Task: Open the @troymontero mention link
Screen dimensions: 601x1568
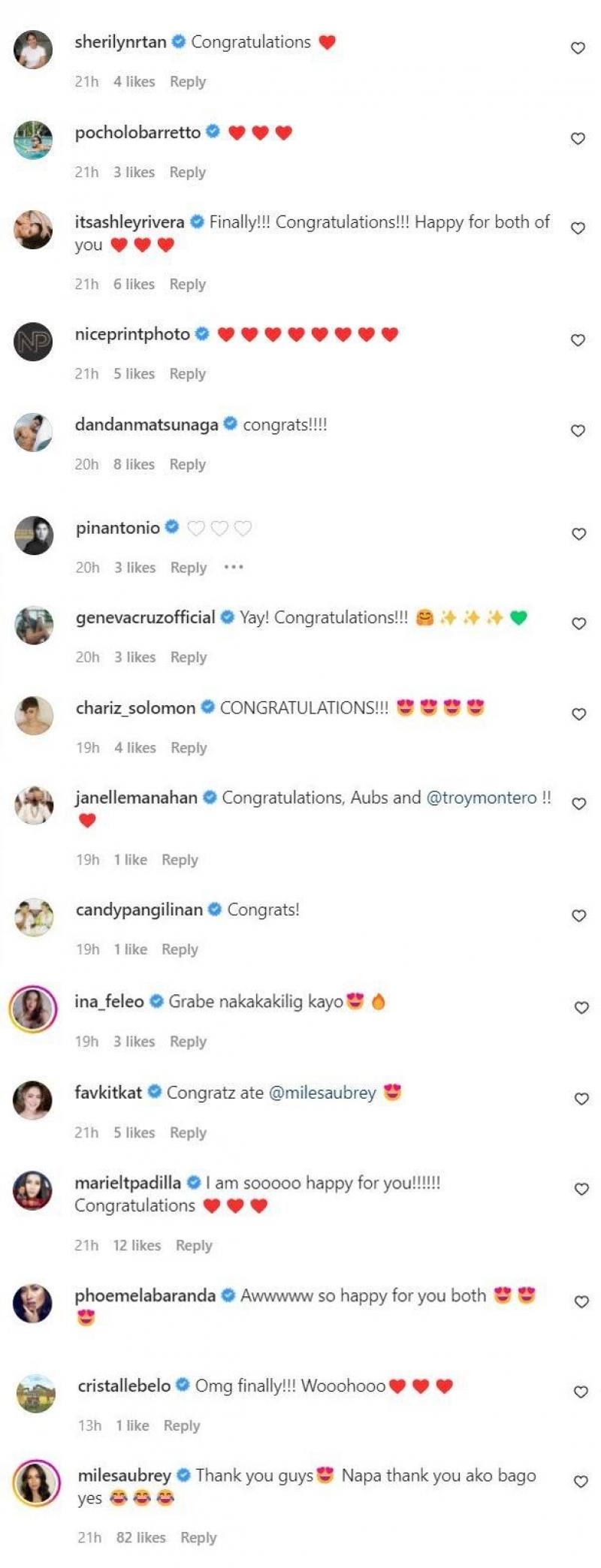Action: point(482,798)
